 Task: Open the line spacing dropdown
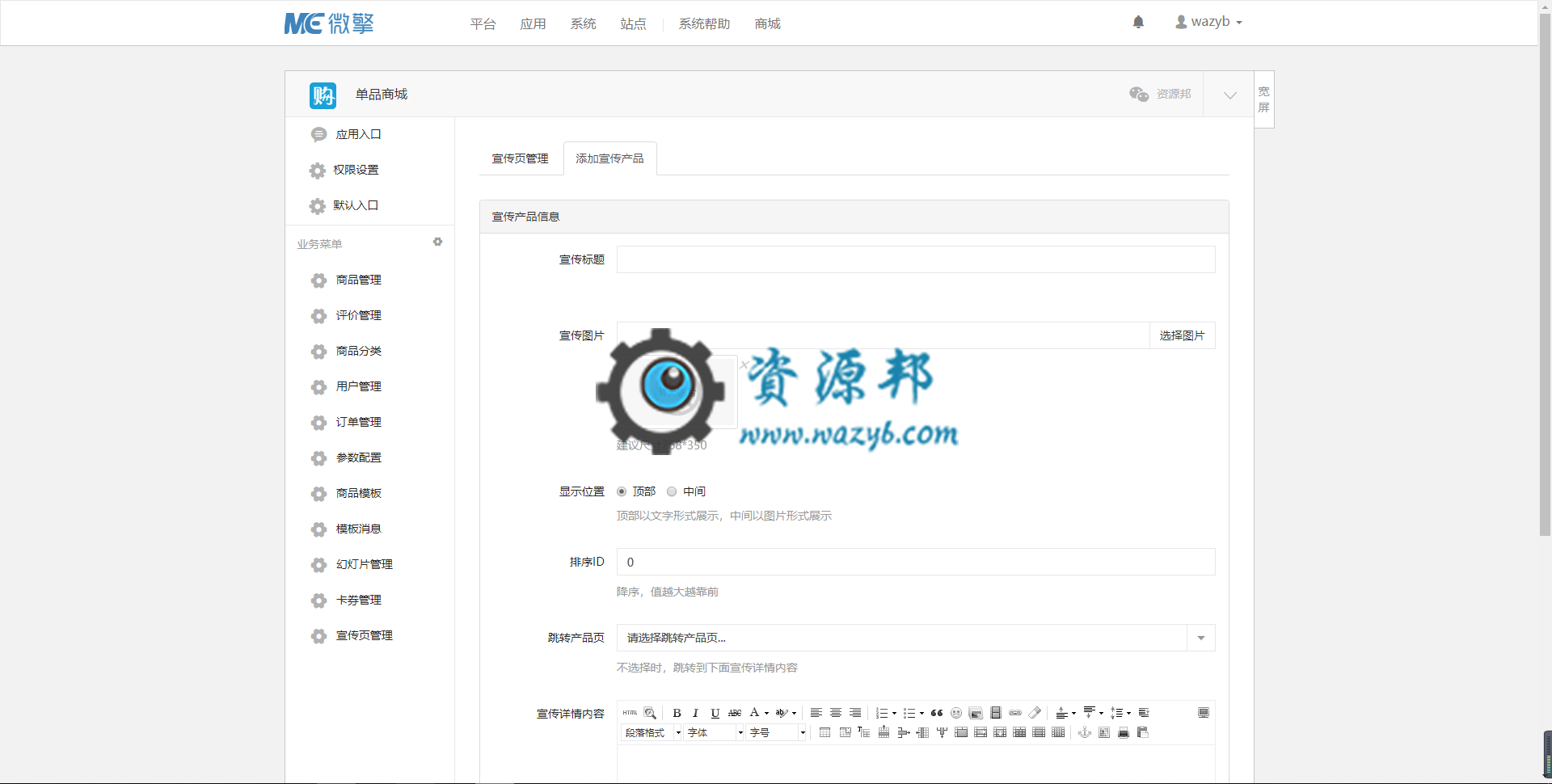point(1120,713)
